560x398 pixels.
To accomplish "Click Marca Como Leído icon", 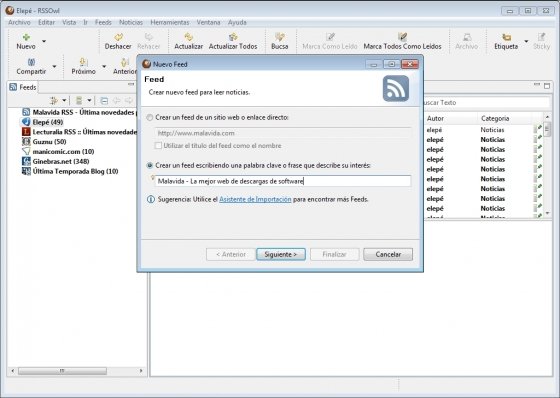I will (x=330, y=37).
